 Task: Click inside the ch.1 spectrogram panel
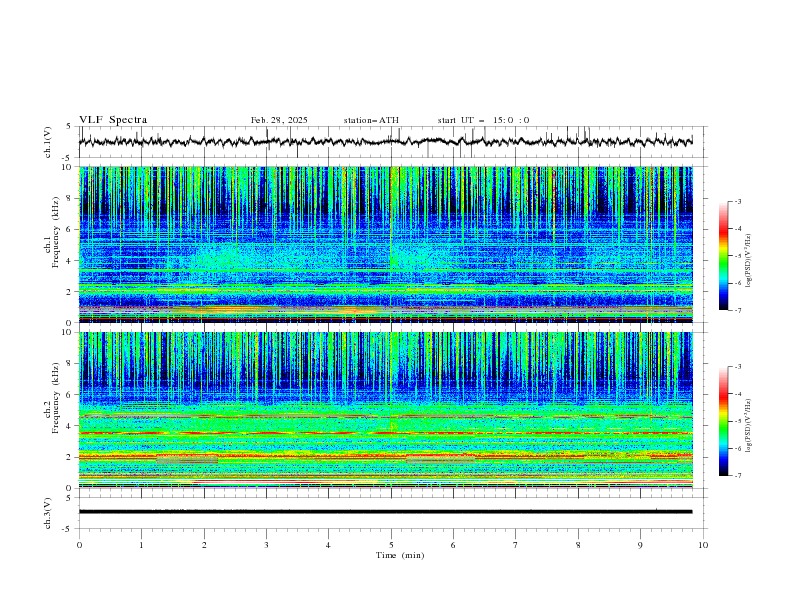click(x=386, y=244)
